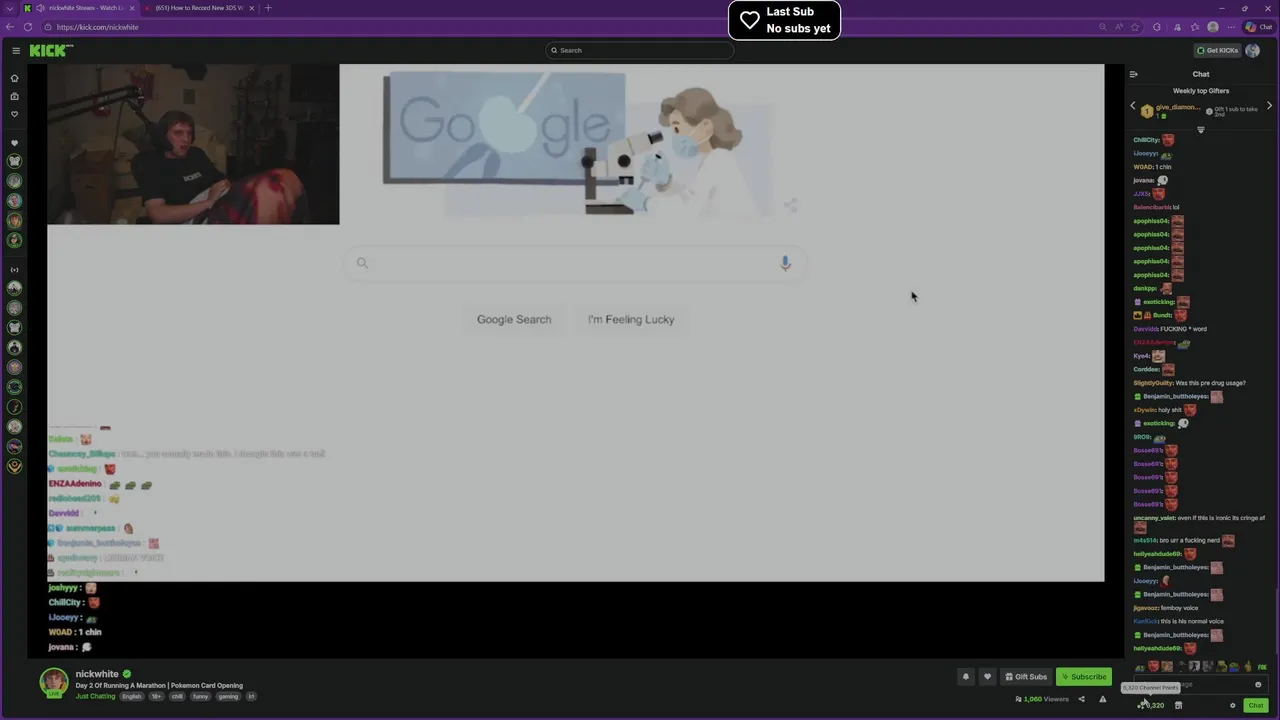Viewport: 1280px width, 720px height.
Task: Open Browse icon in Kick sidebar
Action: pyautogui.click(x=14, y=96)
